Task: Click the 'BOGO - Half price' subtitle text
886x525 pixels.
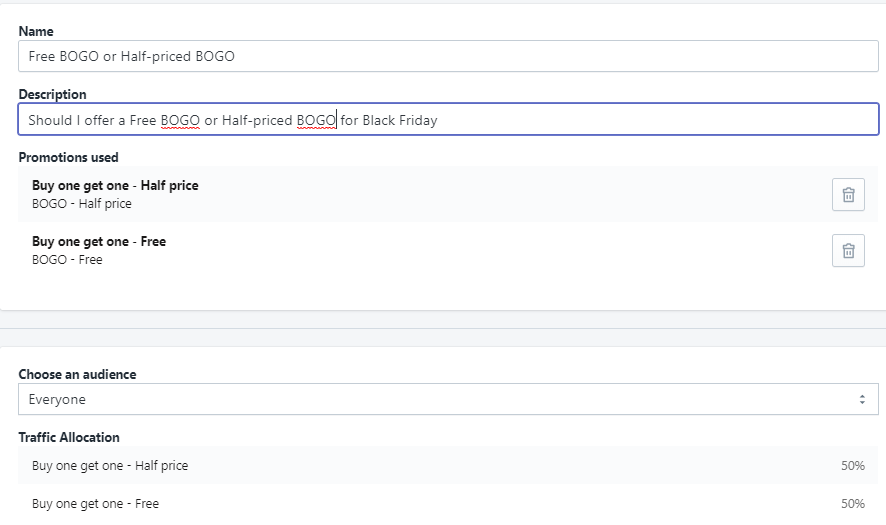Action: [x=82, y=204]
